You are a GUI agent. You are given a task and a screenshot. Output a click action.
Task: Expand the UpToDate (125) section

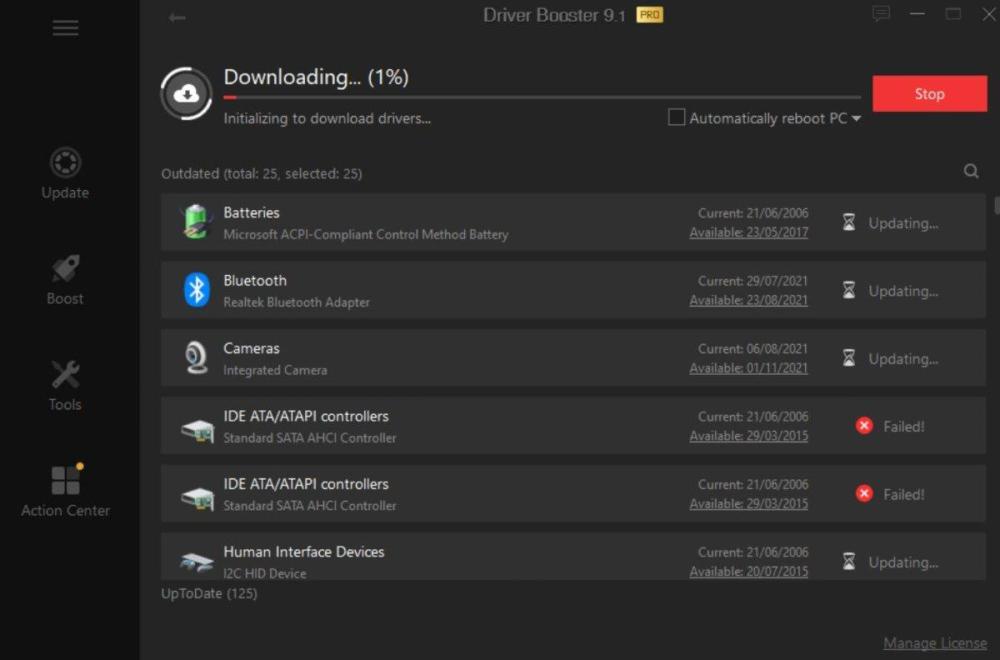tap(209, 593)
